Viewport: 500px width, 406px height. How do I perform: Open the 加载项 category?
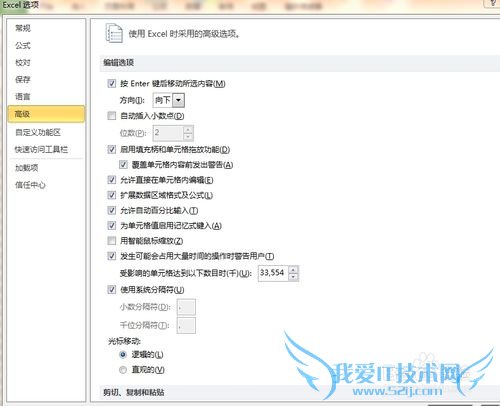(27, 168)
